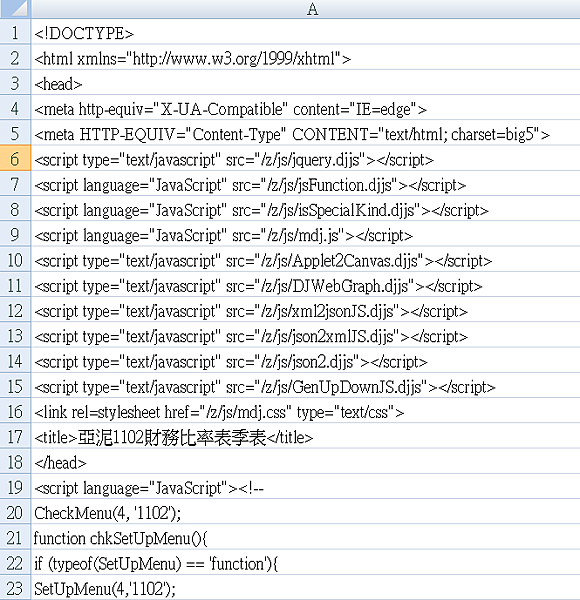Screen dimensions: 580x600
Task: Click cell containing opening <head> tag
Action: coord(305,82)
